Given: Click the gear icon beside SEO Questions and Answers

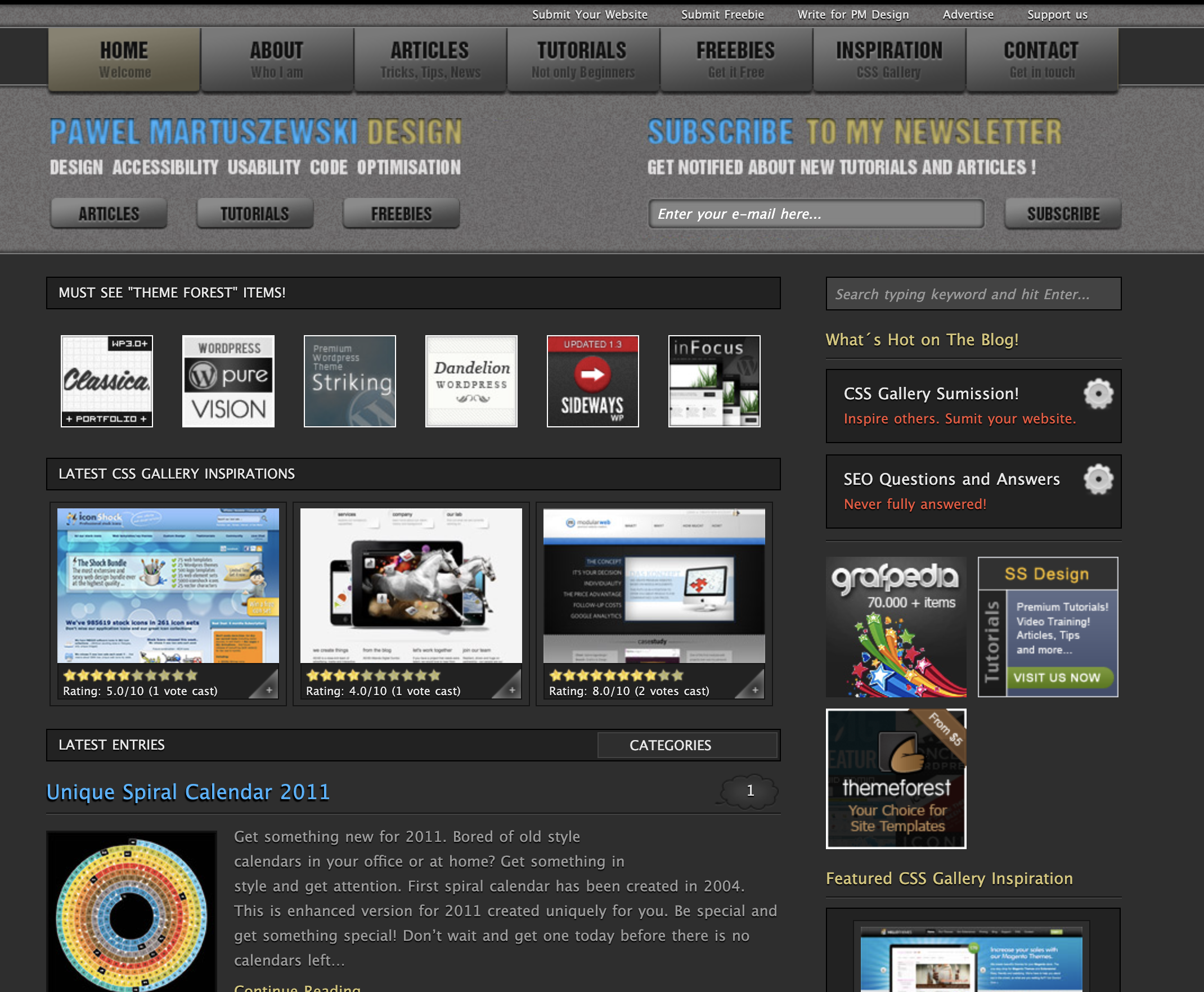Looking at the screenshot, I should [x=1098, y=480].
